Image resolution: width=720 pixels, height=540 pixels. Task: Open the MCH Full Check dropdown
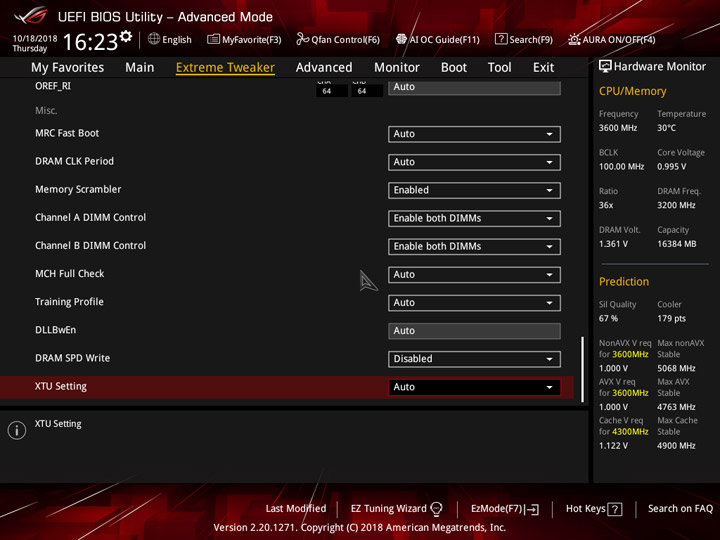(474, 275)
